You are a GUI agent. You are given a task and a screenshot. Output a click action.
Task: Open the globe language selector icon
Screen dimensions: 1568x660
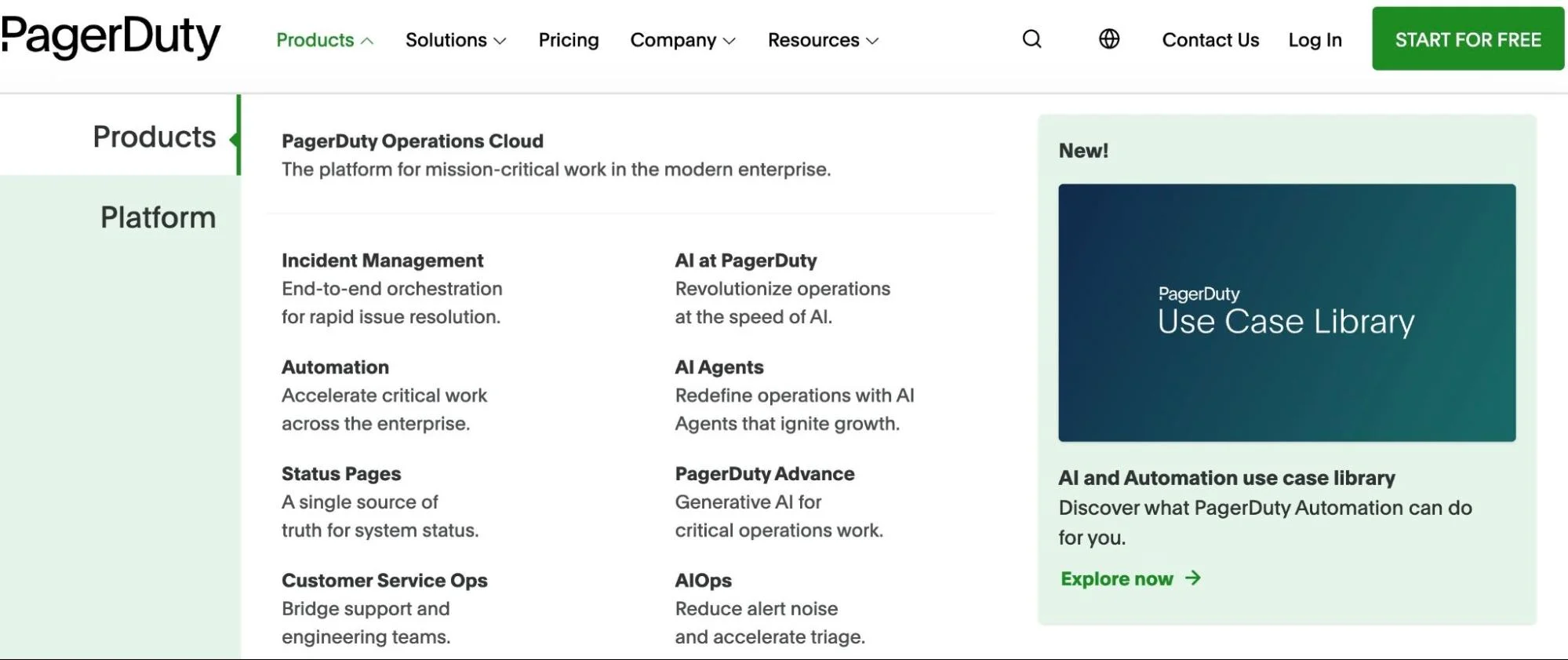point(1109,39)
